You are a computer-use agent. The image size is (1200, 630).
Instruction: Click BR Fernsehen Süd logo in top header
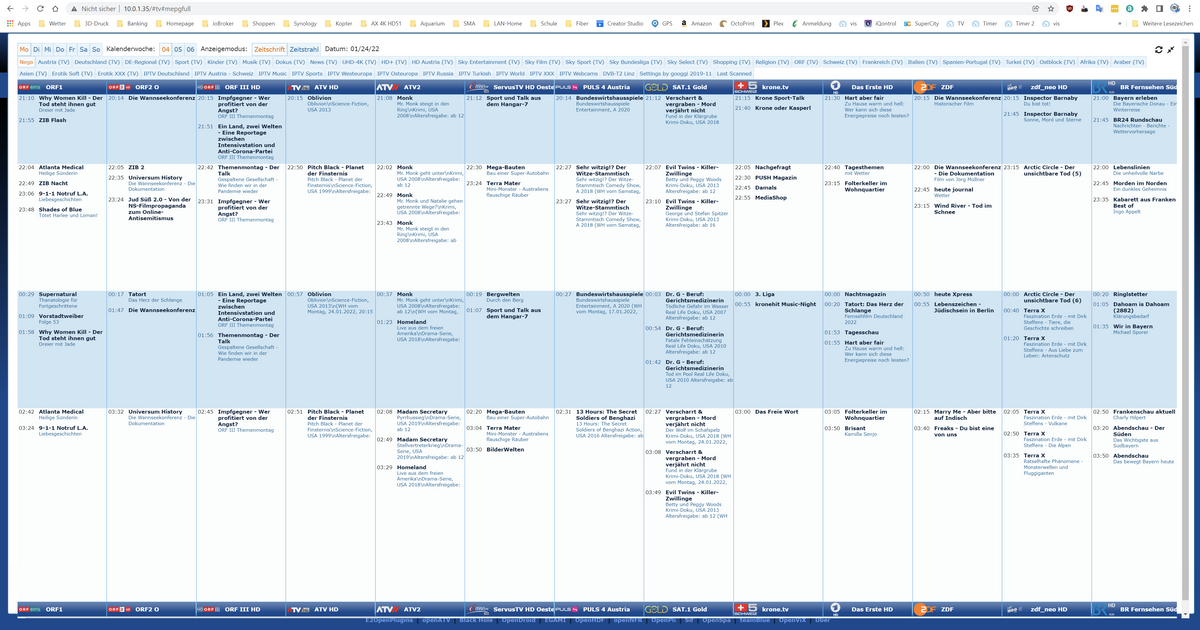[1102, 88]
